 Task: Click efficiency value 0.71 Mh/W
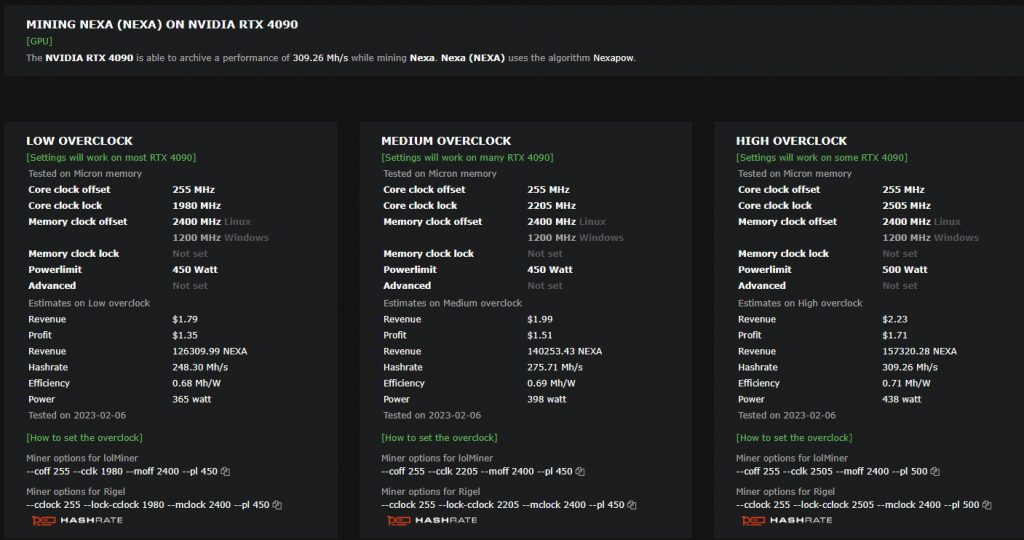tap(906, 383)
